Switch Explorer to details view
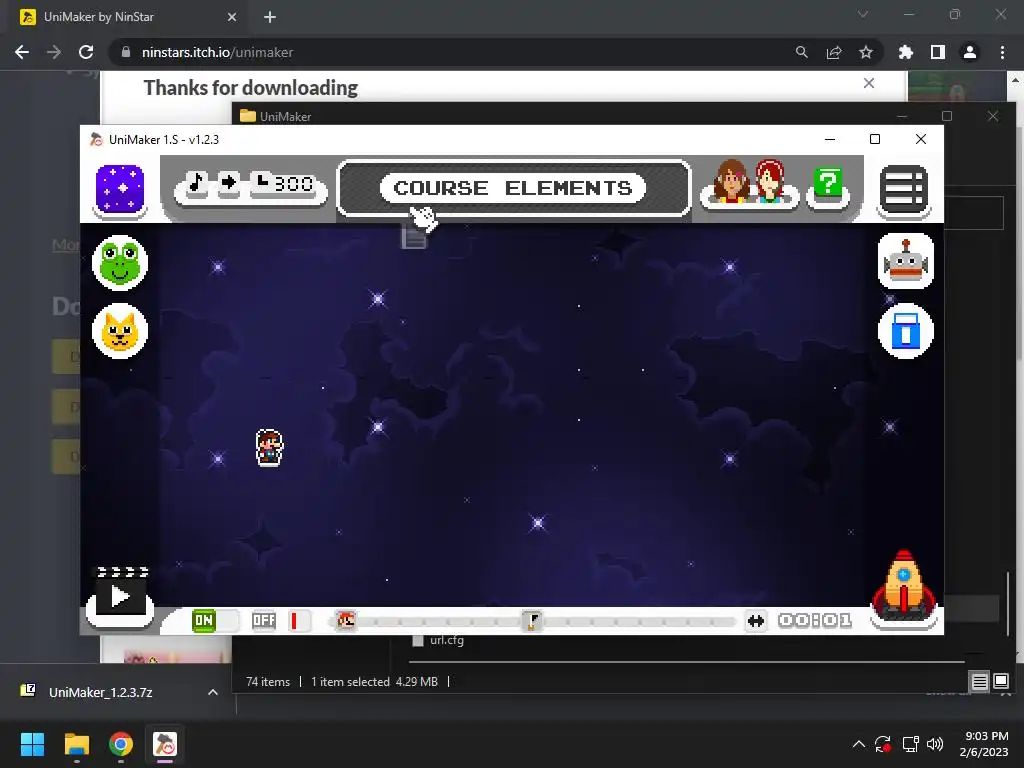Viewport: 1024px width, 768px height. click(980, 682)
